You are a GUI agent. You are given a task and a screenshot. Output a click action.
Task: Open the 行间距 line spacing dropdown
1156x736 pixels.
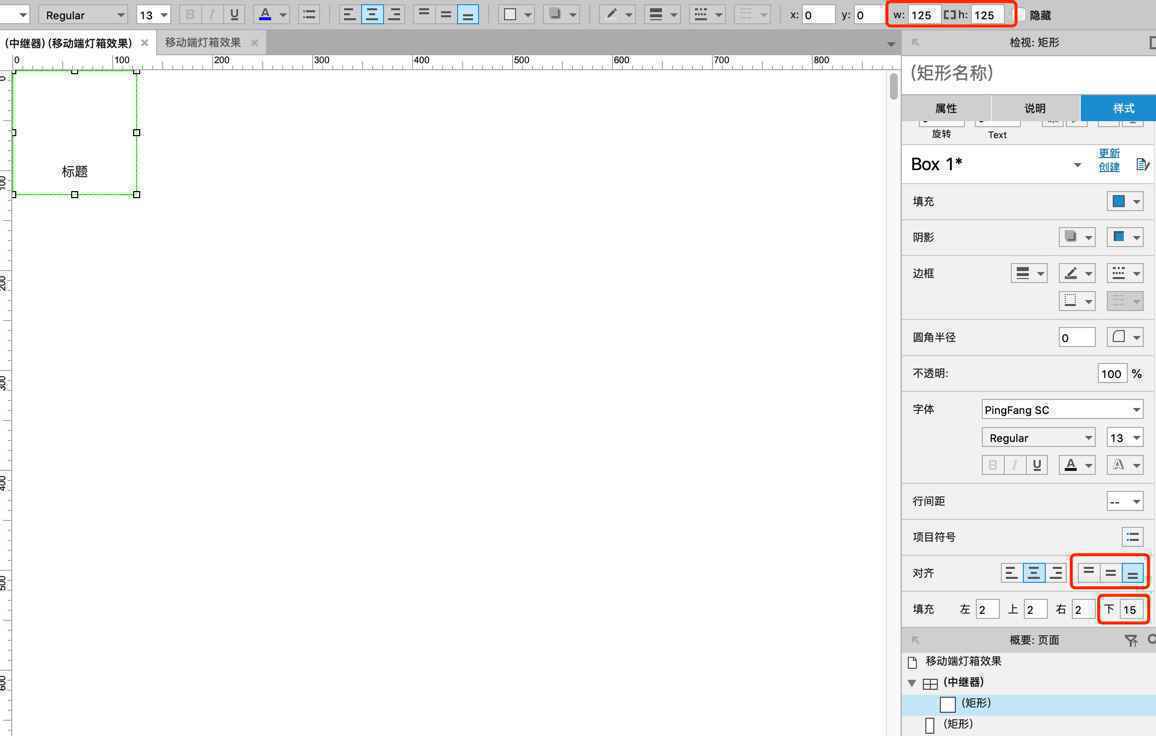click(x=1125, y=501)
